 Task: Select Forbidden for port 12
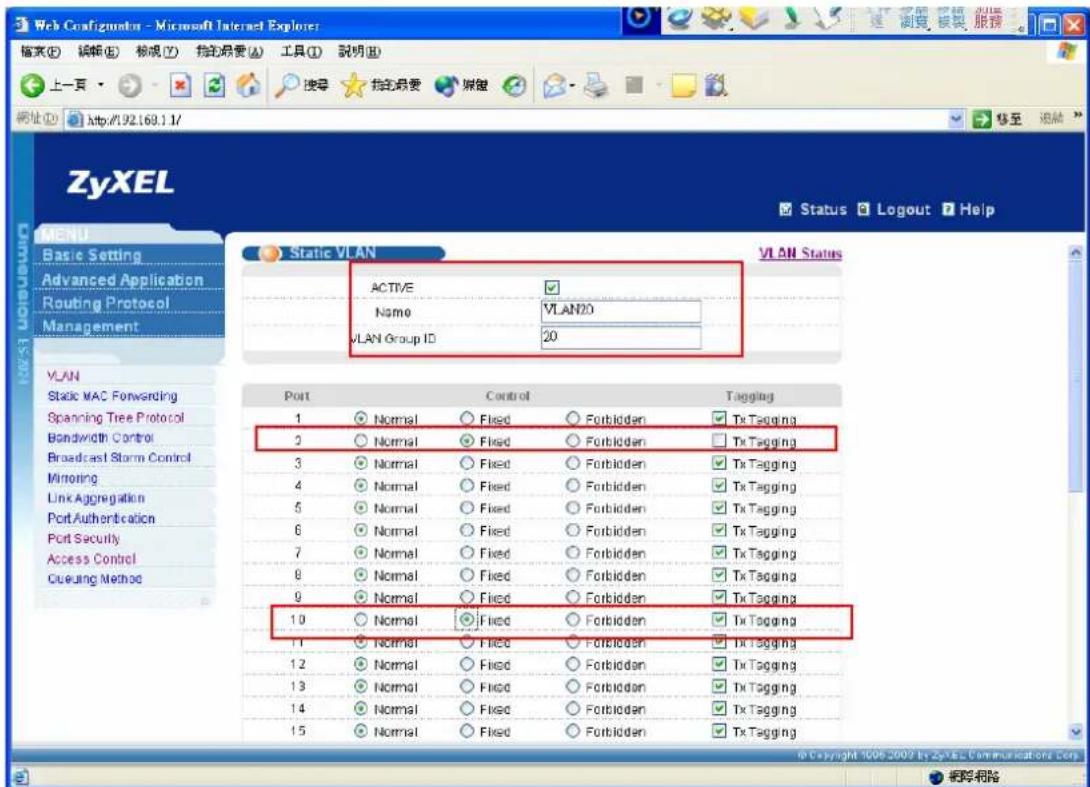pyautogui.click(x=572, y=664)
